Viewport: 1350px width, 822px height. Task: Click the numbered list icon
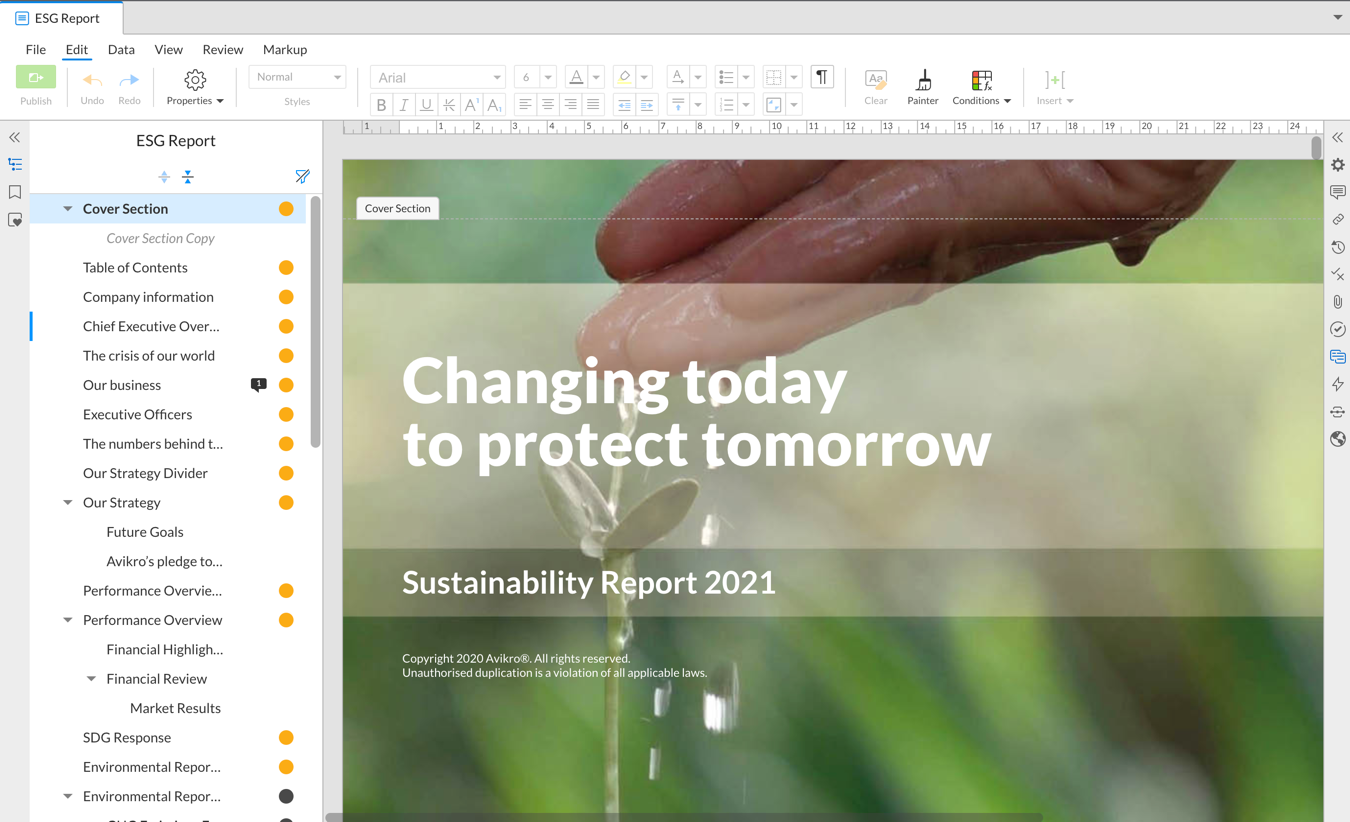[727, 105]
